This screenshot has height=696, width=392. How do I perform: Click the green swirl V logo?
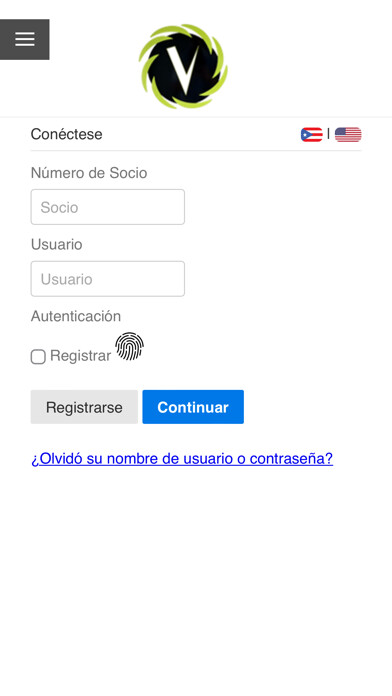(183, 67)
